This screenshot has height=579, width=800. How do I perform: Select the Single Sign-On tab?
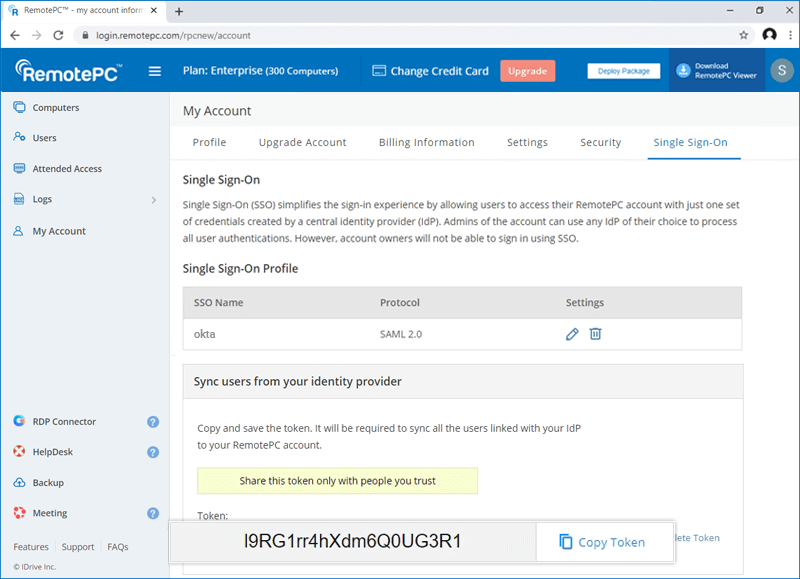(x=690, y=142)
